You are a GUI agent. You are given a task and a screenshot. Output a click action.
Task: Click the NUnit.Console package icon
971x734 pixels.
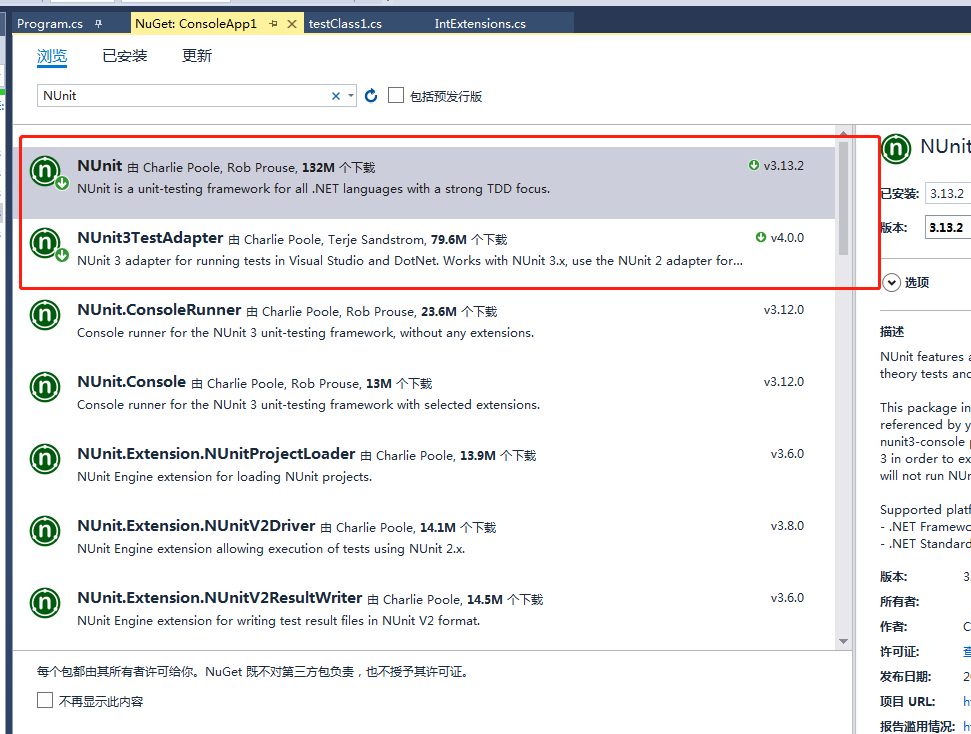click(x=45, y=387)
